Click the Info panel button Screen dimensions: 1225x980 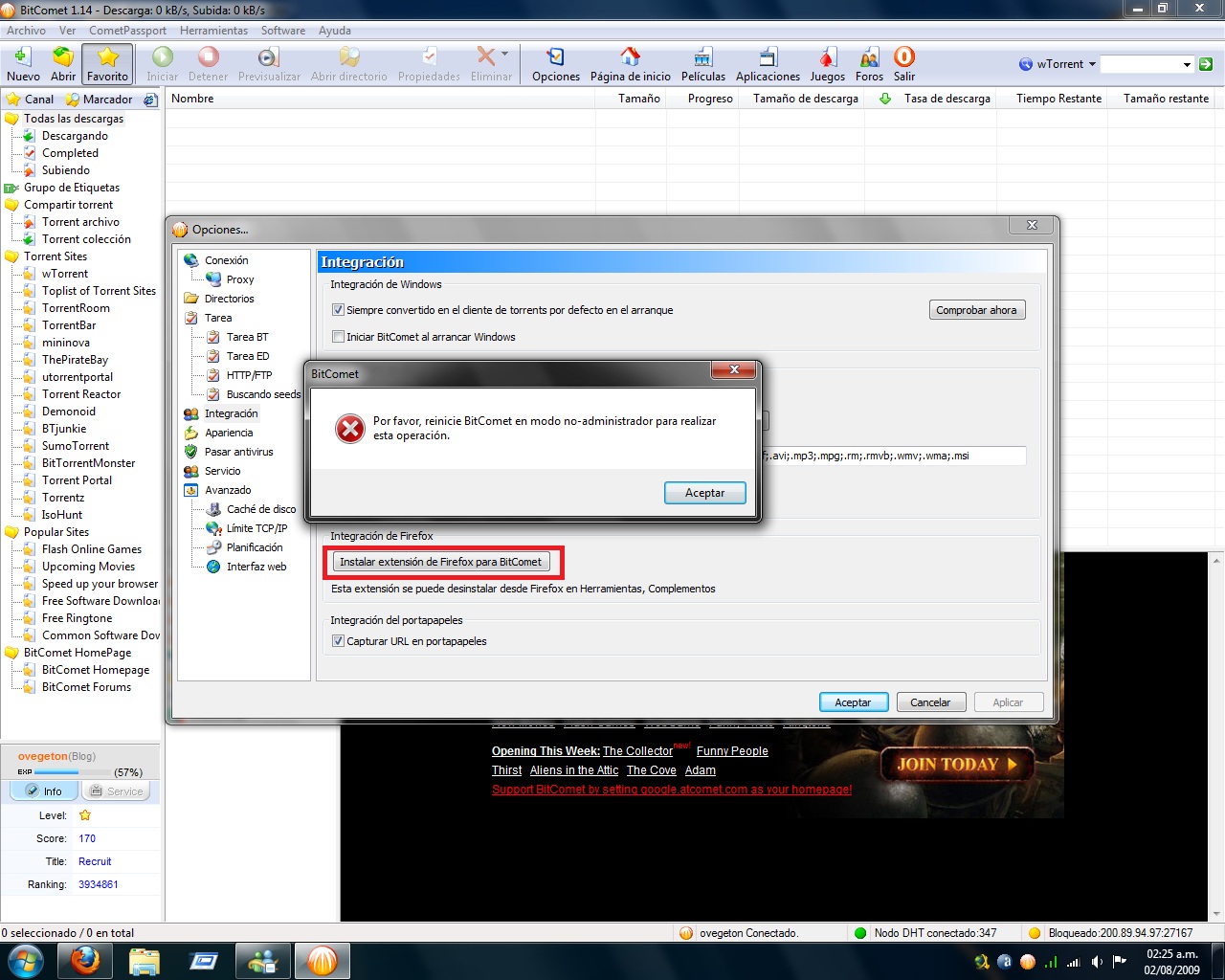click(44, 791)
